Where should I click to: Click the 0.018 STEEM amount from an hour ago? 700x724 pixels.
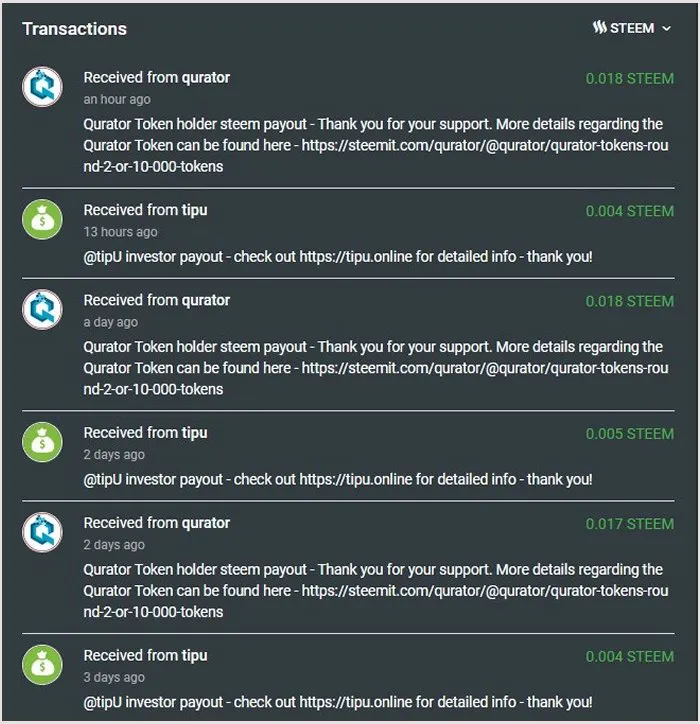click(630, 79)
